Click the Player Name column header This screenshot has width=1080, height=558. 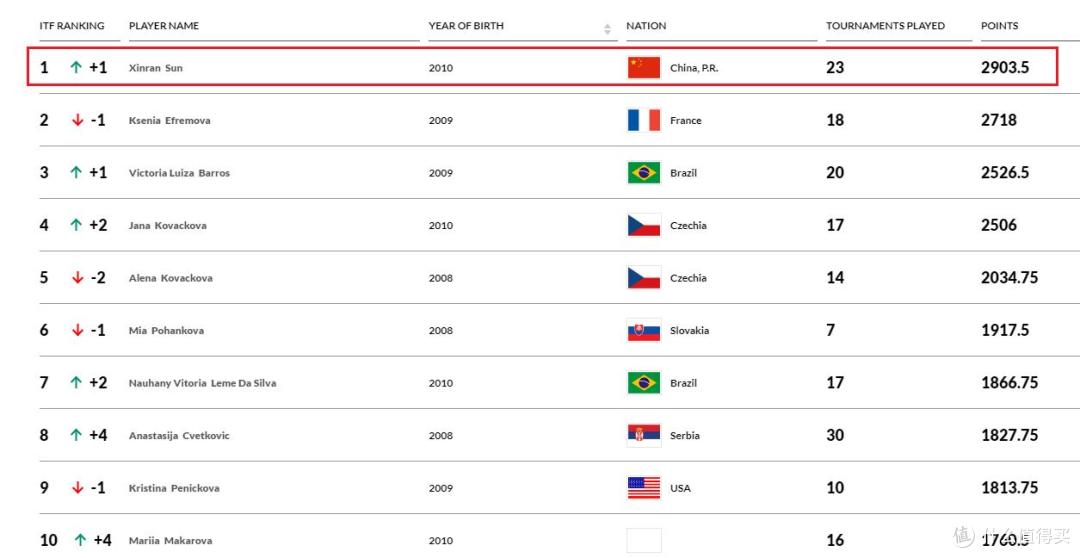point(164,25)
